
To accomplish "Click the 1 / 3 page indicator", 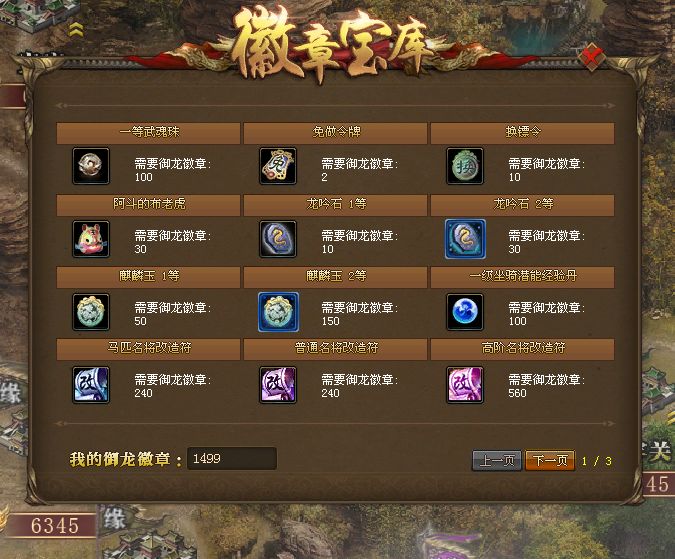I will point(596,461).
